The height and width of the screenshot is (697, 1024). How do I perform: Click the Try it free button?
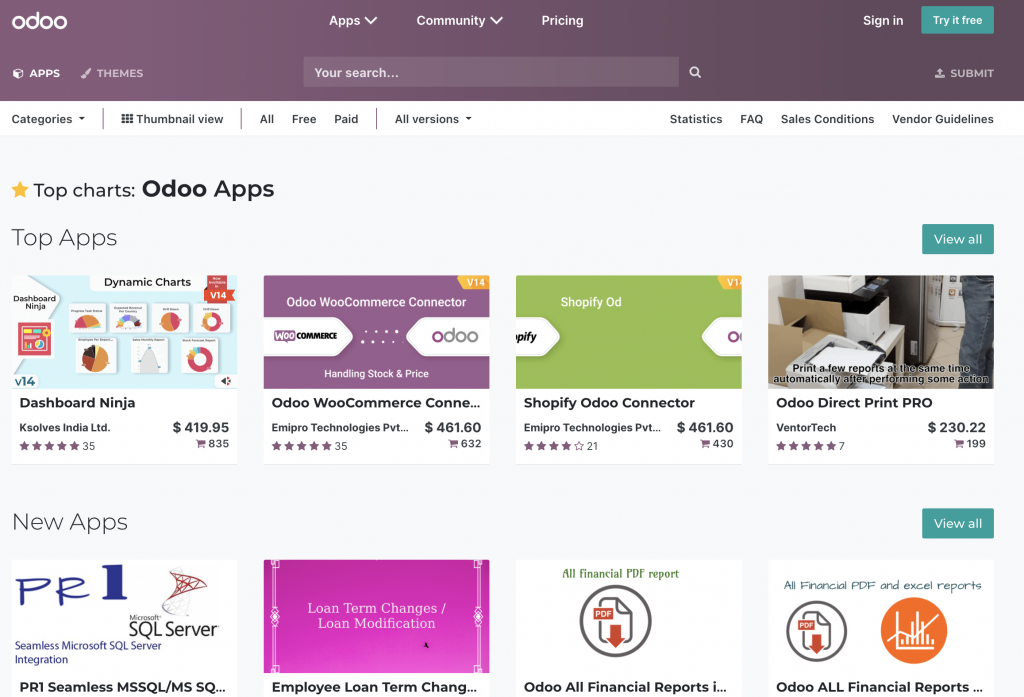point(957,20)
